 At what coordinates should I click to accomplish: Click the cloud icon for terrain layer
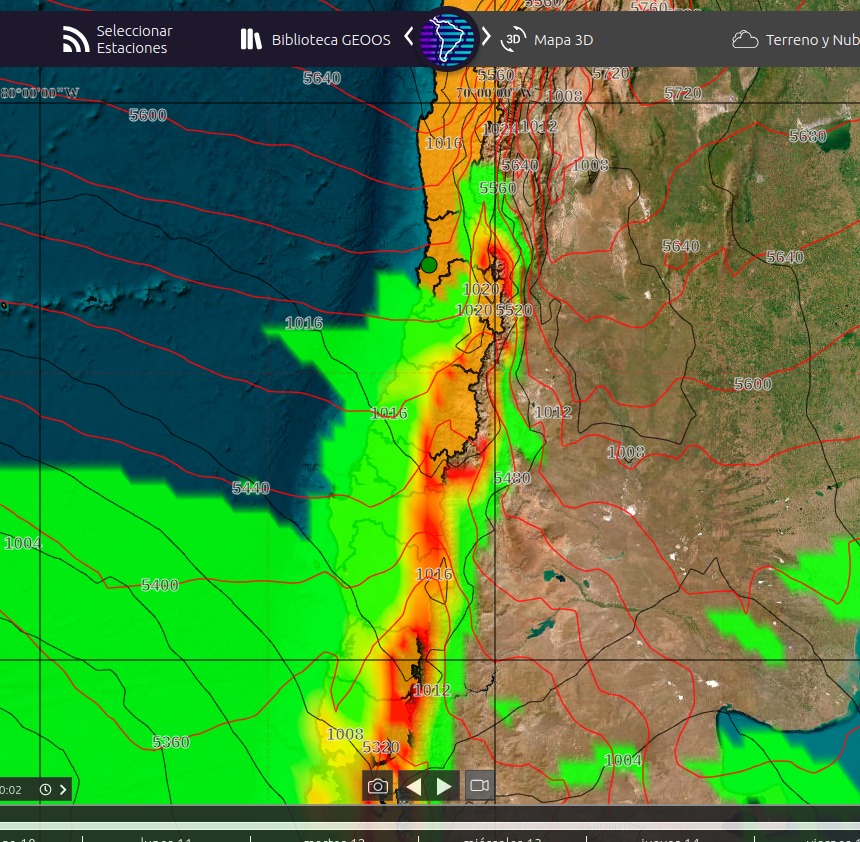click(745, 39)
